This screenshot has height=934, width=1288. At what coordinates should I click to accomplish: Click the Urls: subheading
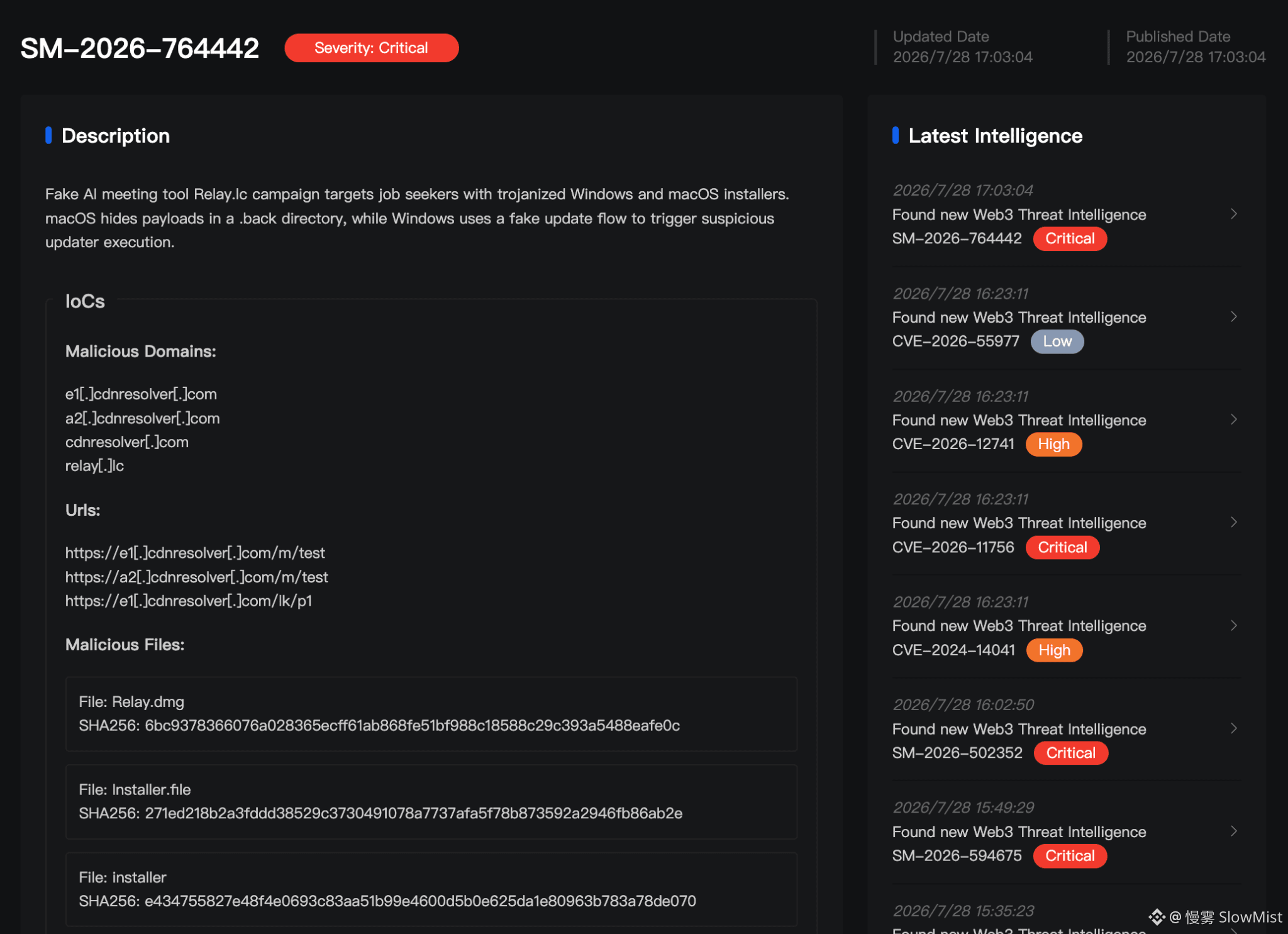[x=83, y=510]
